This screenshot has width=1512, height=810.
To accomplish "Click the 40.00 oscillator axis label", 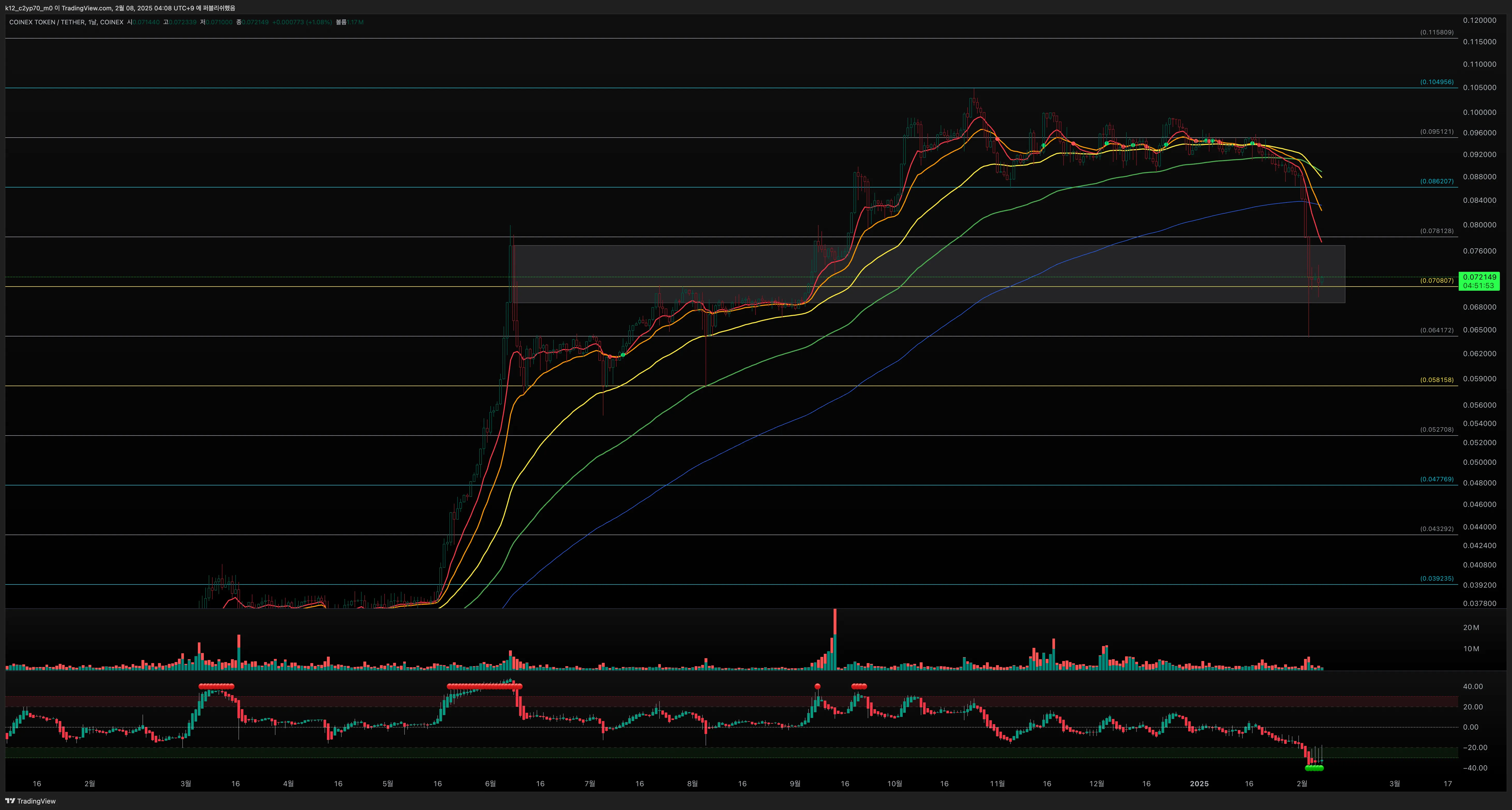I will tap(1473, 686).
